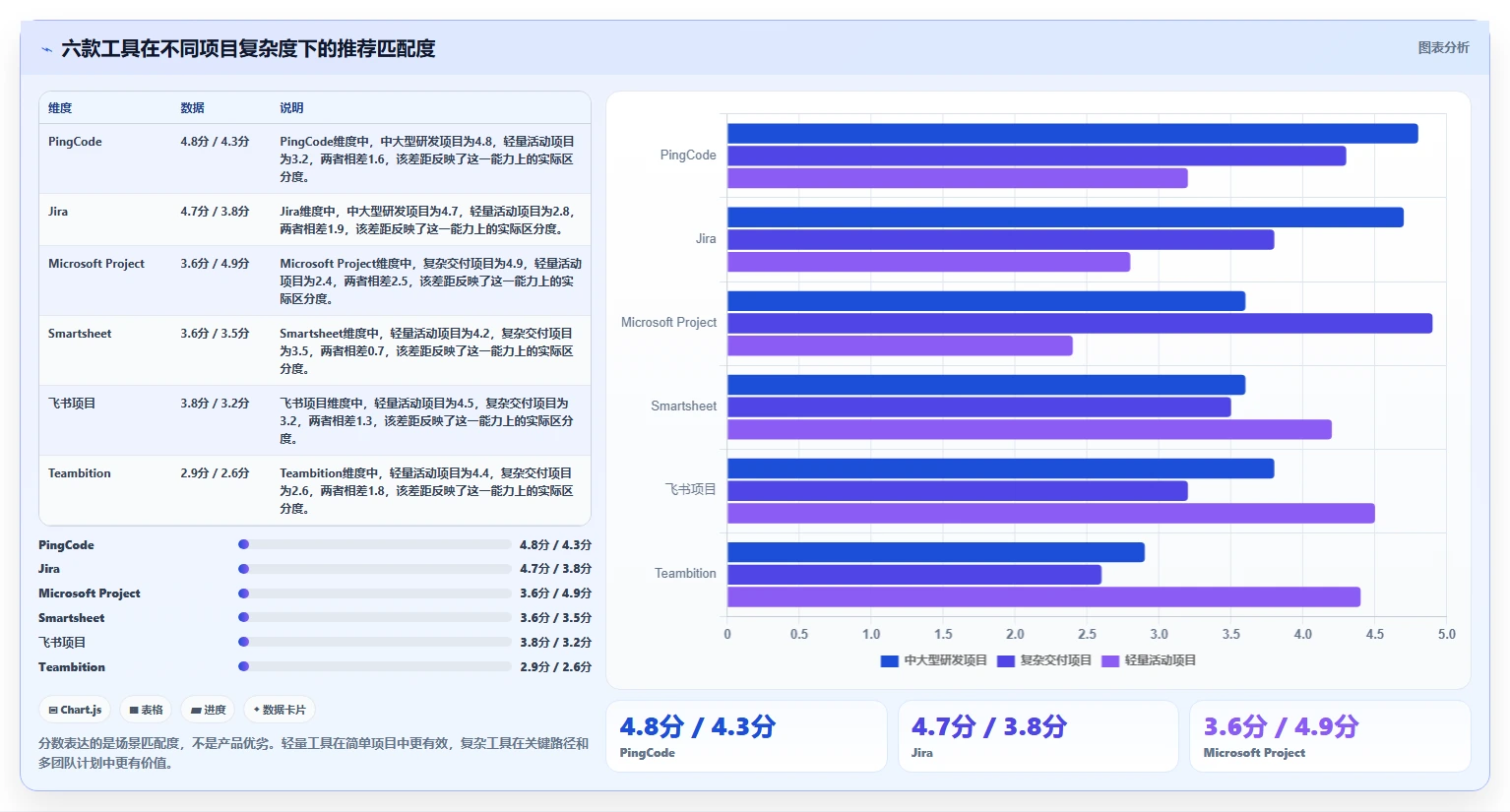Click the 数据 column header
Viewport: 1510px width, 812px height.
192,108
